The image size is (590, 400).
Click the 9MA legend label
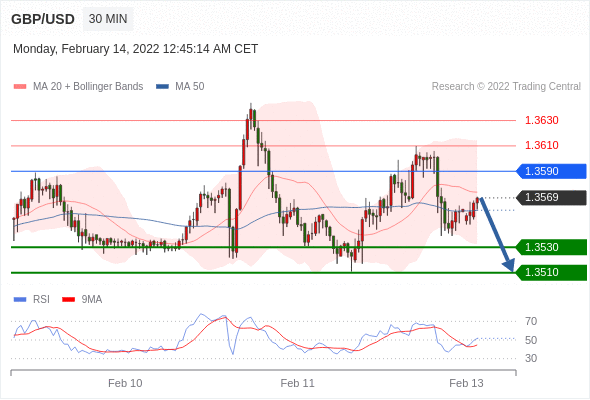point(92,300)
